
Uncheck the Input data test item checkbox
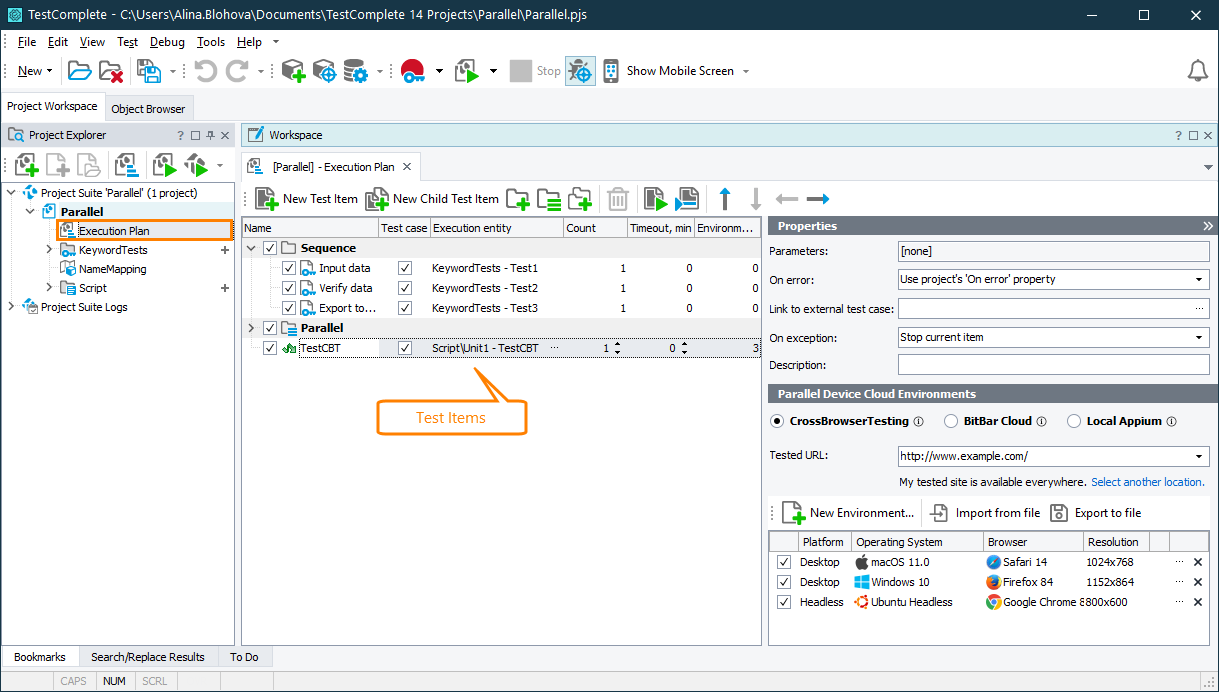click(289, 268)
